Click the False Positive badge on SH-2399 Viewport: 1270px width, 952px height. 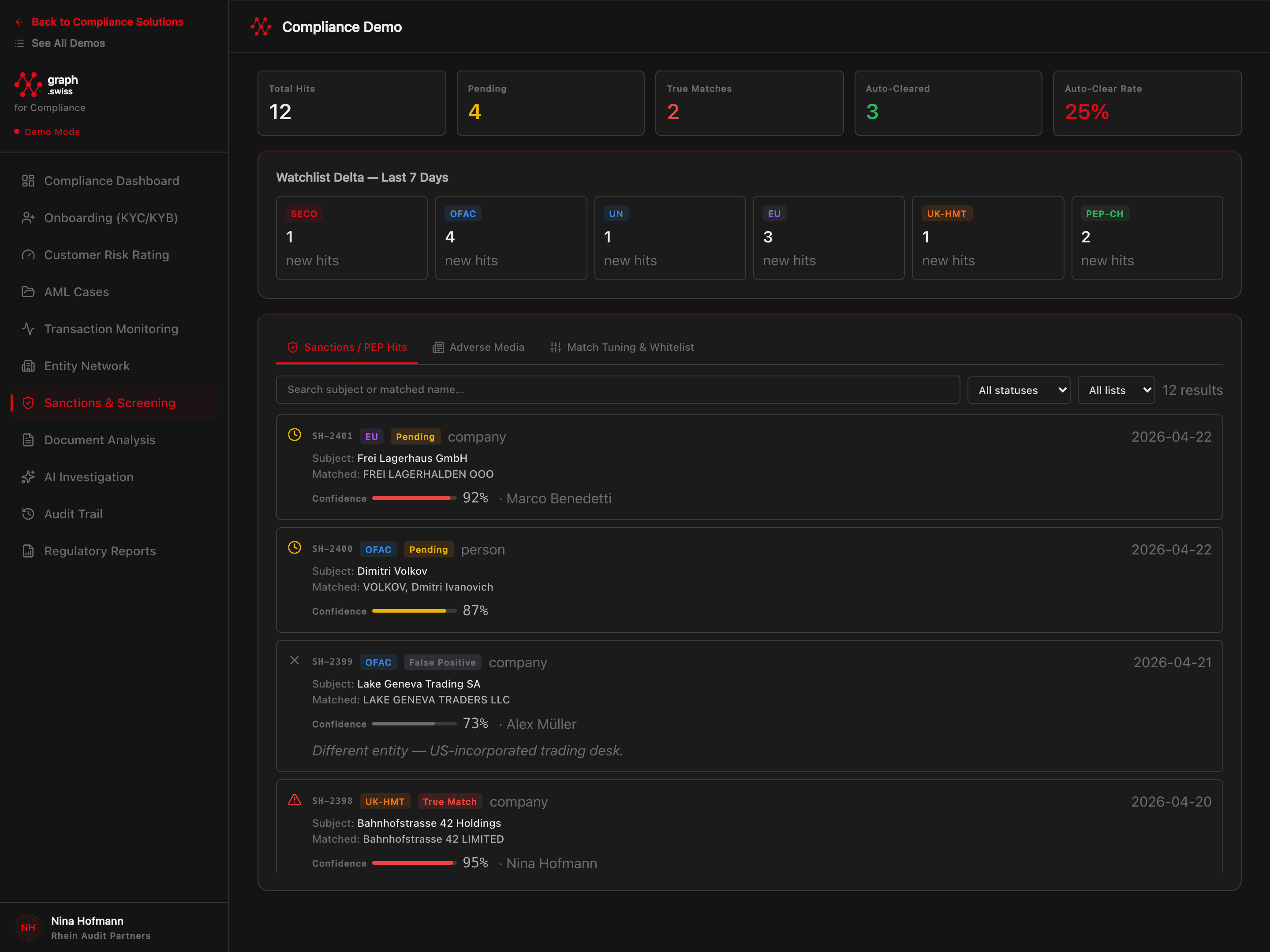click(x=443, y=663)
